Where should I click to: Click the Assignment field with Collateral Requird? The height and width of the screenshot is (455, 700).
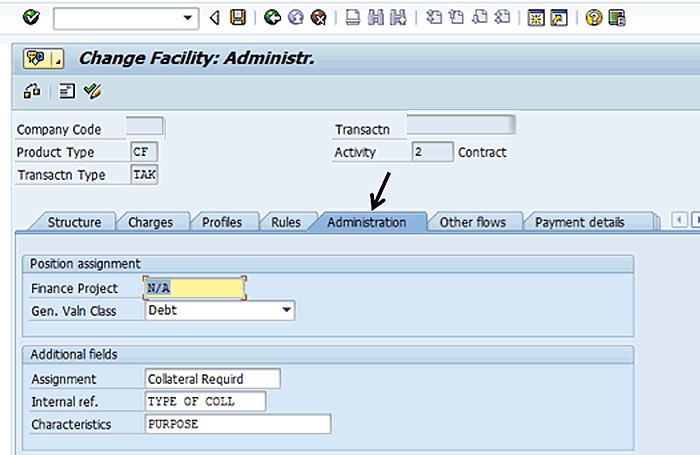(212, 379)
